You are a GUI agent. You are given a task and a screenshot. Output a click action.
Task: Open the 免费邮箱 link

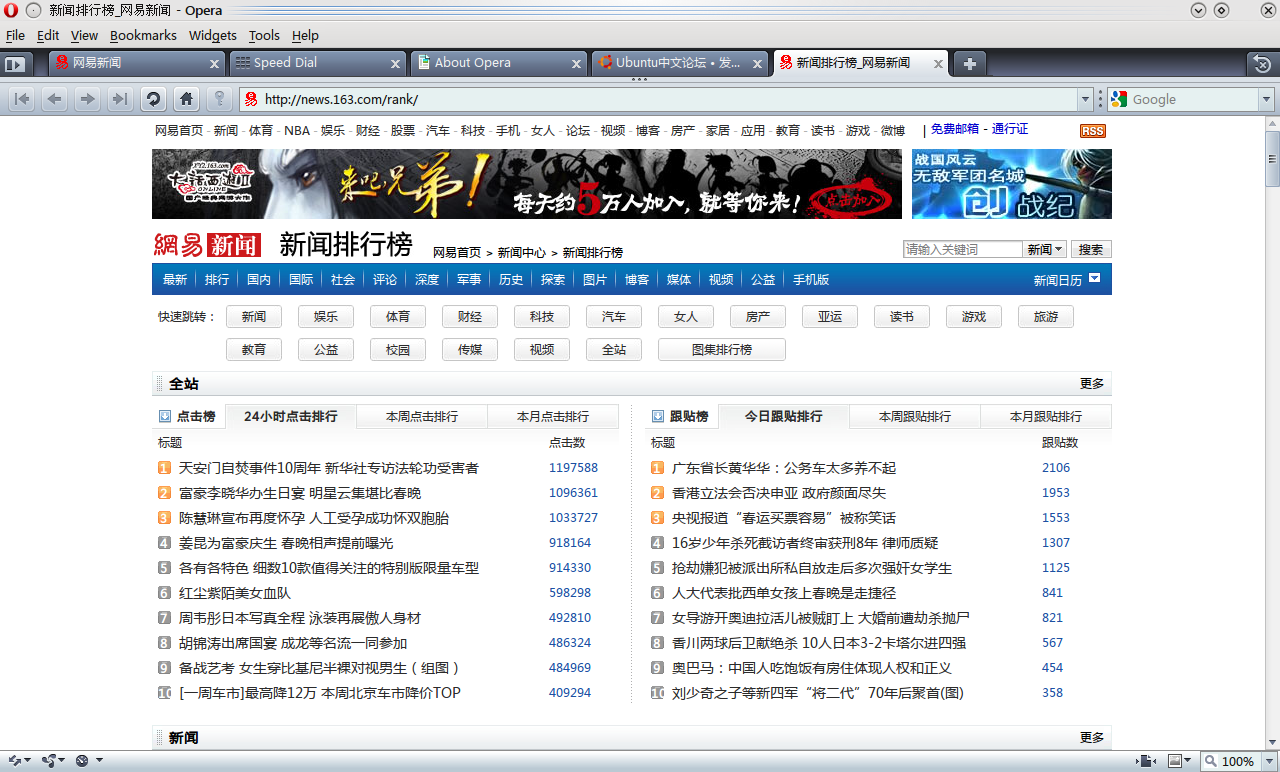tap(955, 129)
